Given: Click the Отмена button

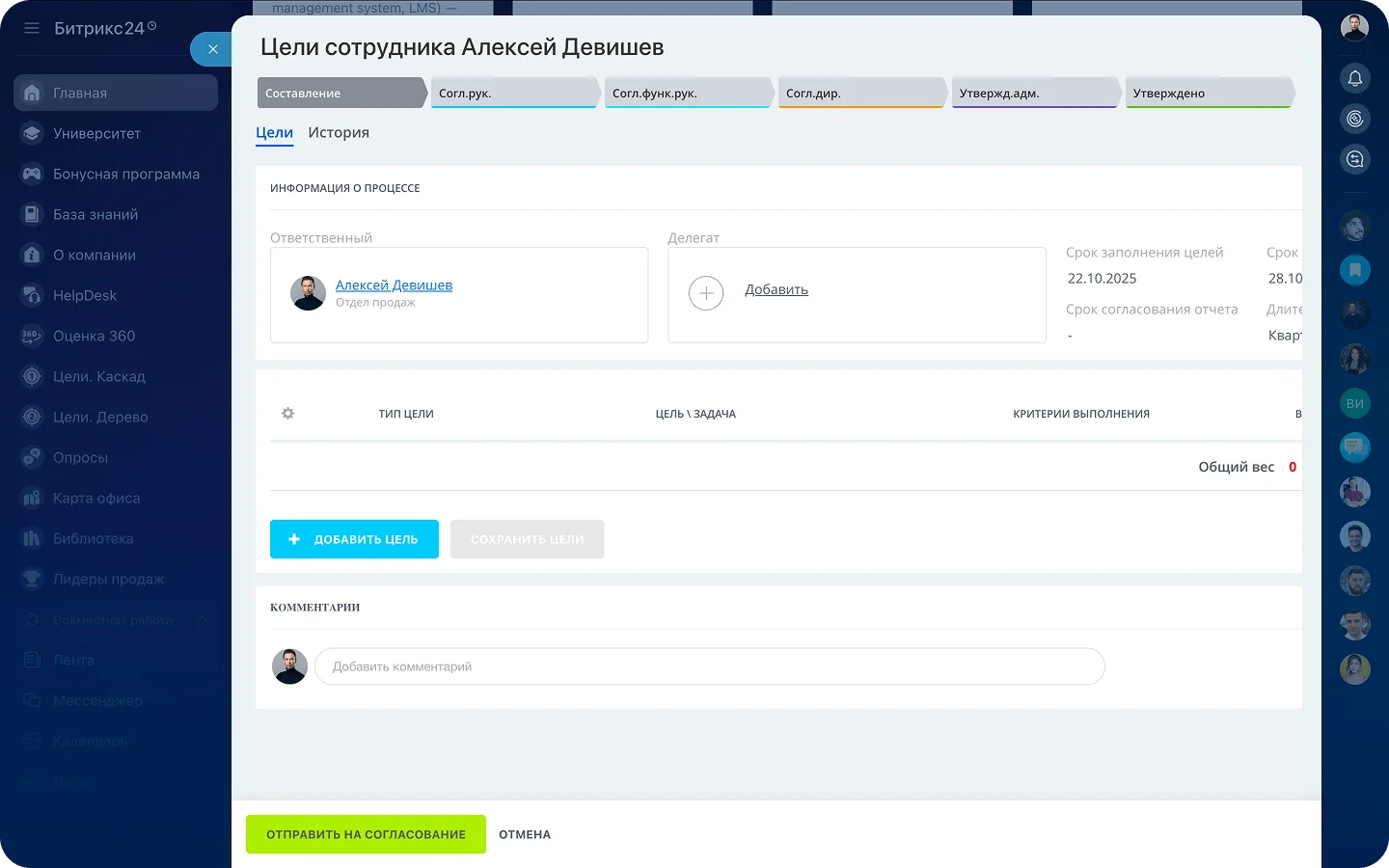Looking at the screenshot, I should coord(525,834).
